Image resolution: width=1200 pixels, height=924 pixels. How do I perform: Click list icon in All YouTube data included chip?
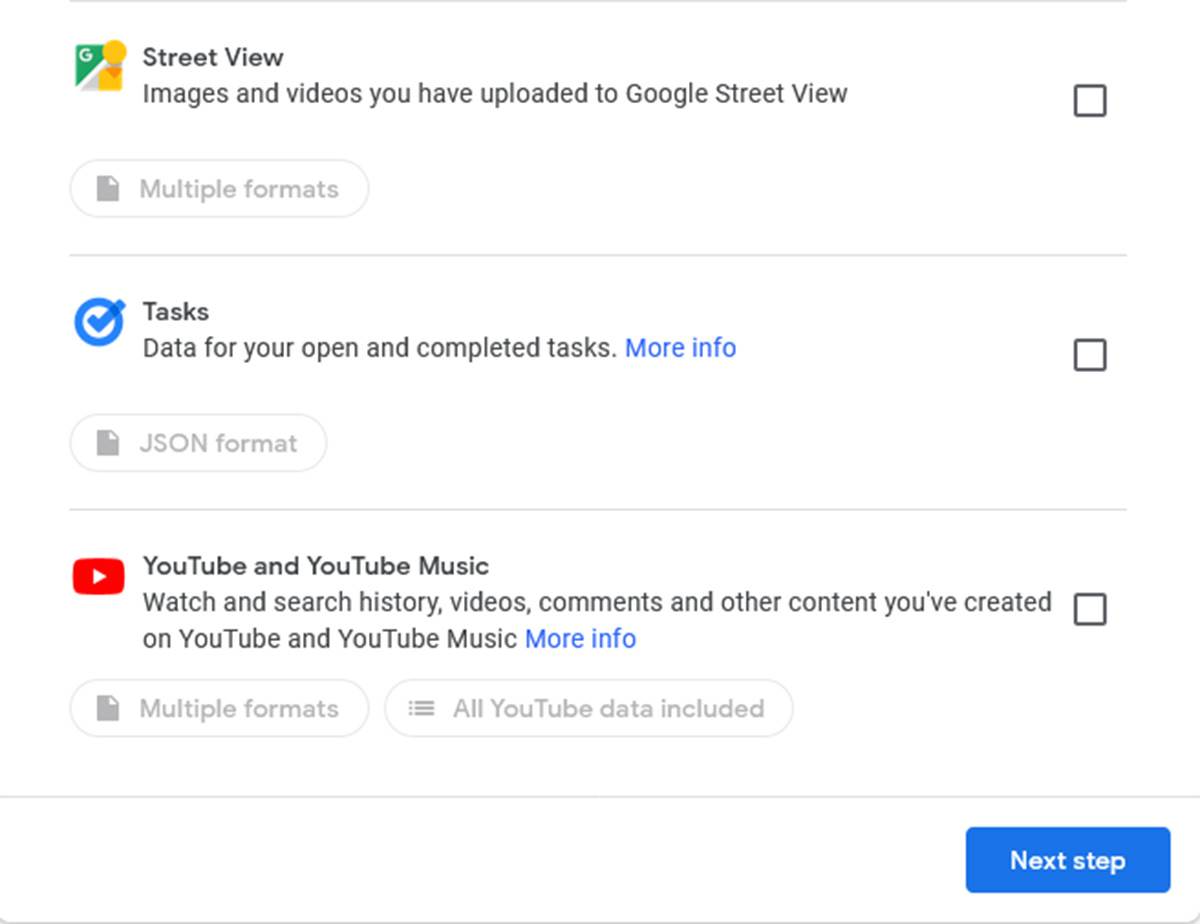(x=421, y=708)
